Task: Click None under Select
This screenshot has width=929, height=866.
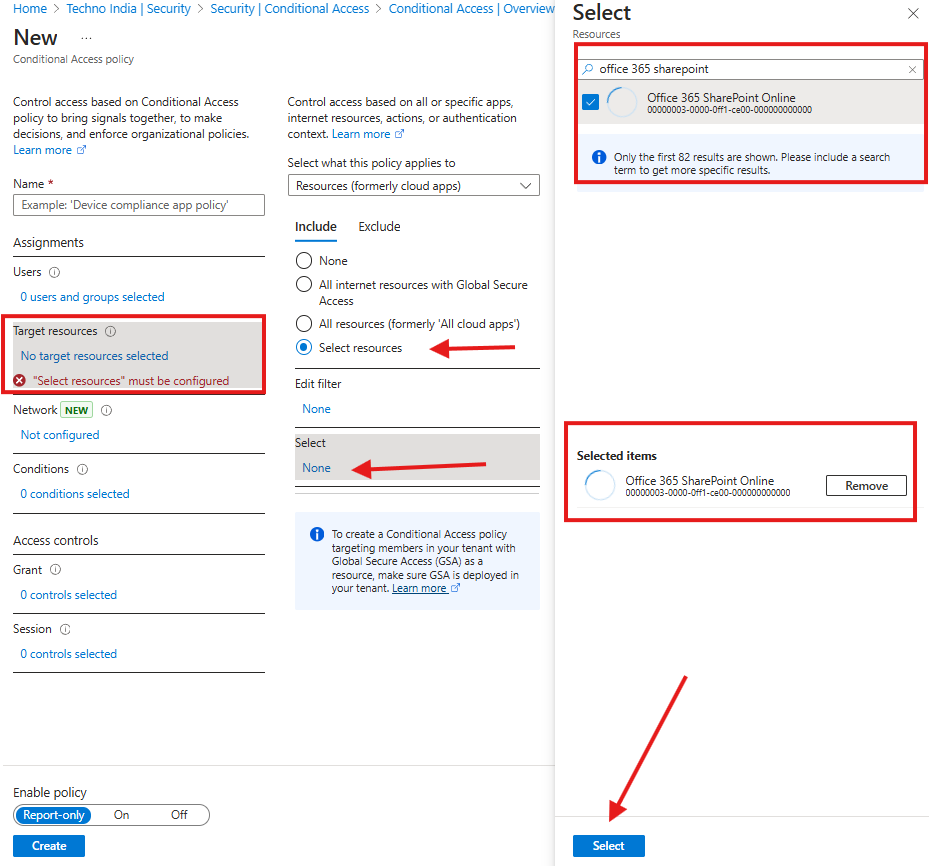Action: [316, 468]
